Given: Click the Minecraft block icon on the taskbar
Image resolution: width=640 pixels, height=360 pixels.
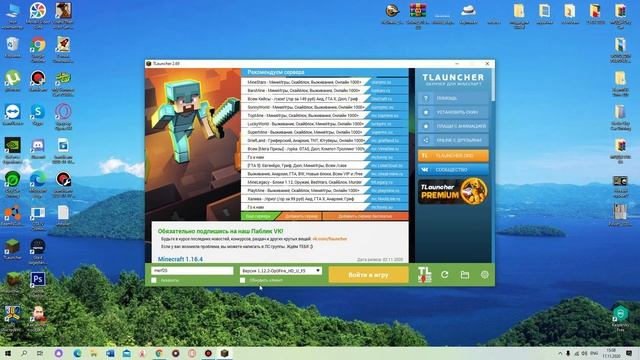Looking at the screenshot, I should point(224,353).
